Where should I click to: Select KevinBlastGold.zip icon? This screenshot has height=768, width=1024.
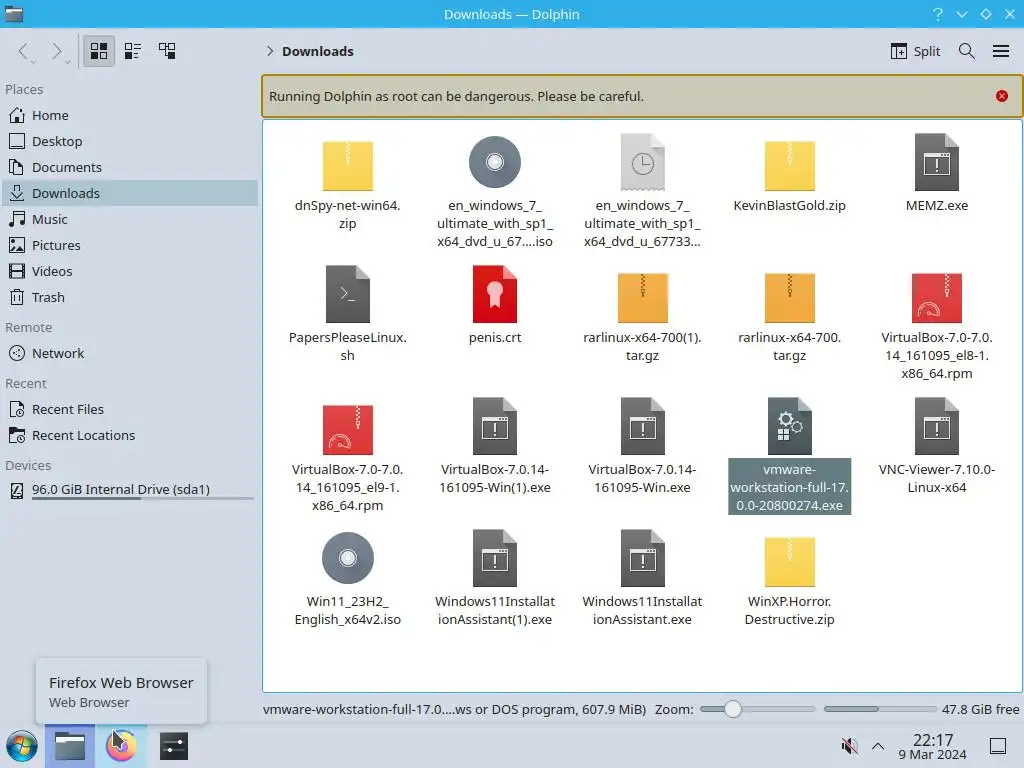coord(790,166)
